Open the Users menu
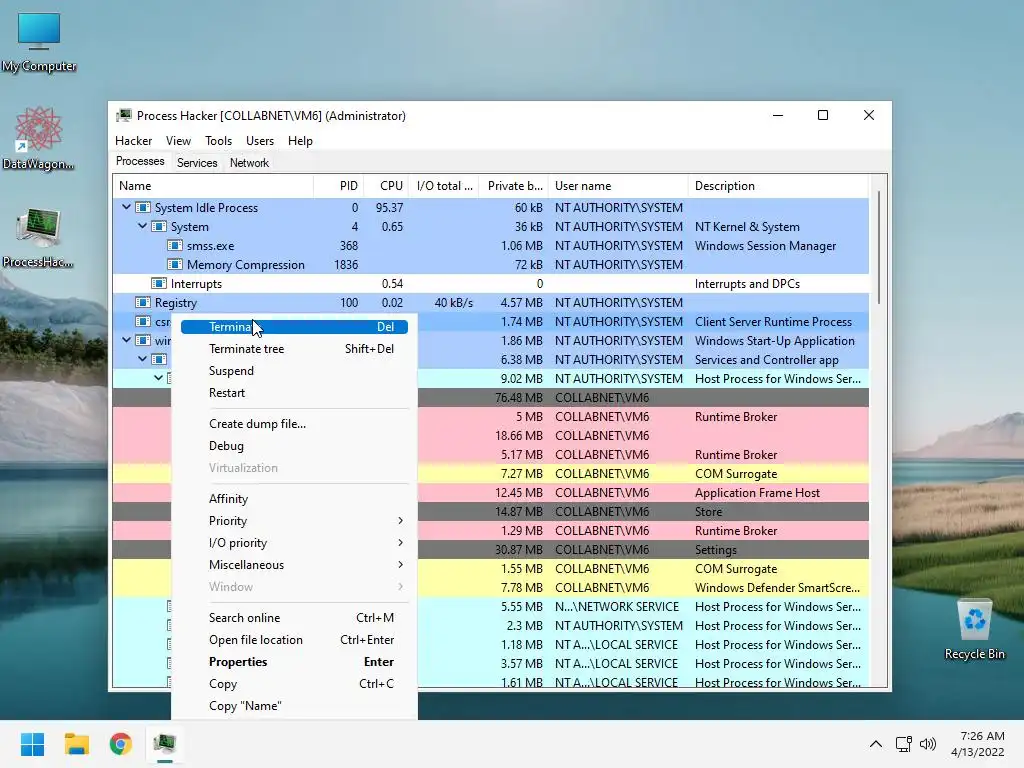Screen dimensions: 1024x768 (260, 140)
